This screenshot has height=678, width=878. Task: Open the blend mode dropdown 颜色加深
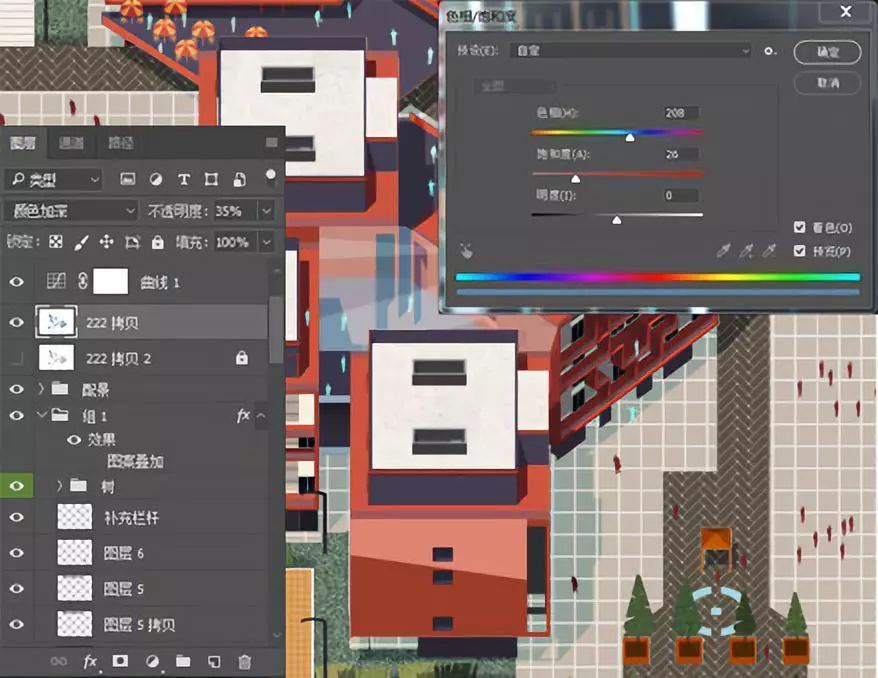[x=71, y=211]
